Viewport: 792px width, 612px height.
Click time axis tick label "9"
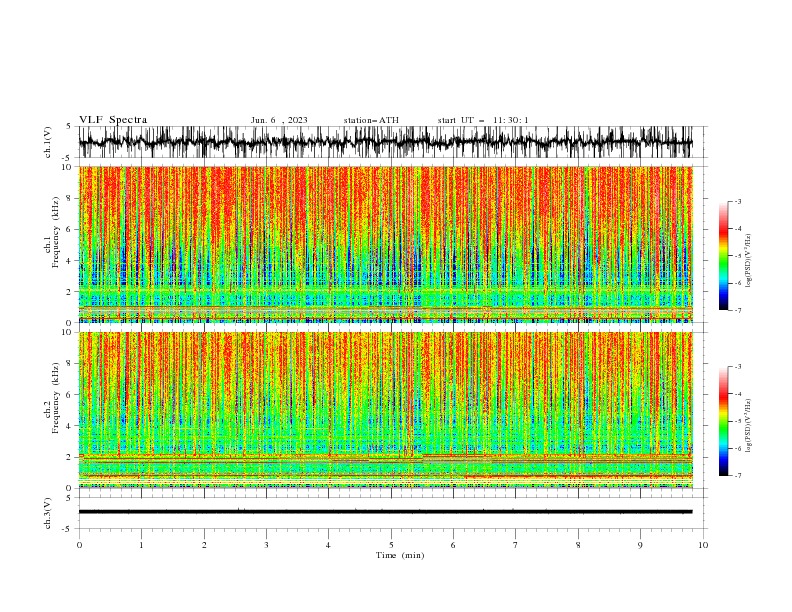[640, 545]
